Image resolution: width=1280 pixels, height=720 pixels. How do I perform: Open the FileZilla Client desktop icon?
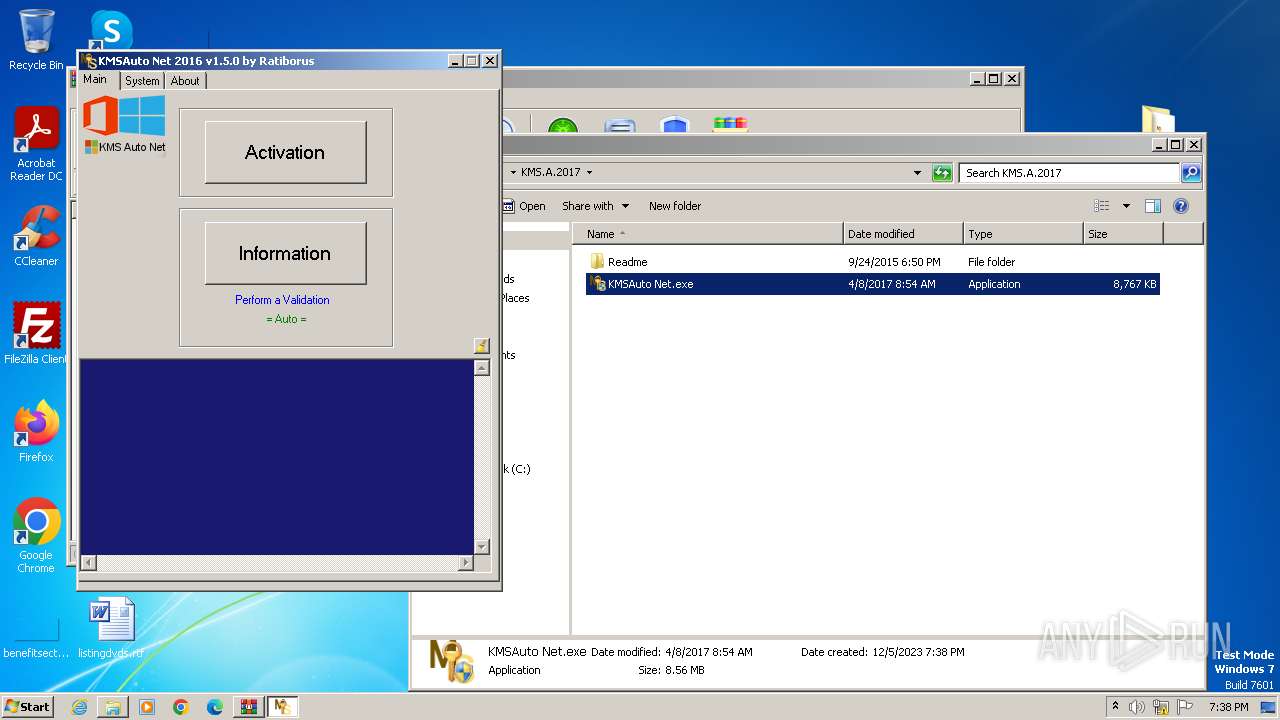click(36, 333)
